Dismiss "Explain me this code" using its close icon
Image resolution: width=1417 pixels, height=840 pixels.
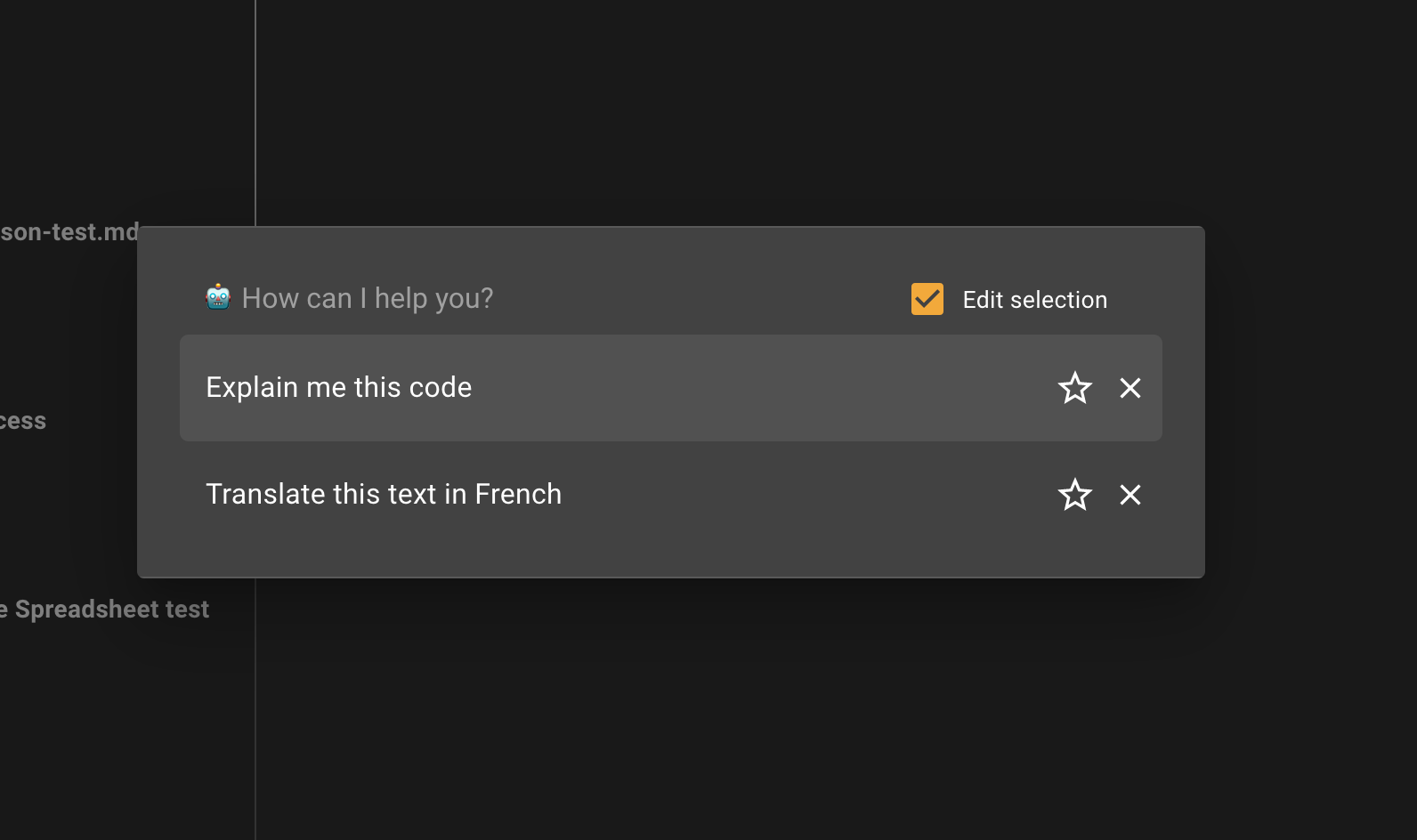tap(1130, 389)
